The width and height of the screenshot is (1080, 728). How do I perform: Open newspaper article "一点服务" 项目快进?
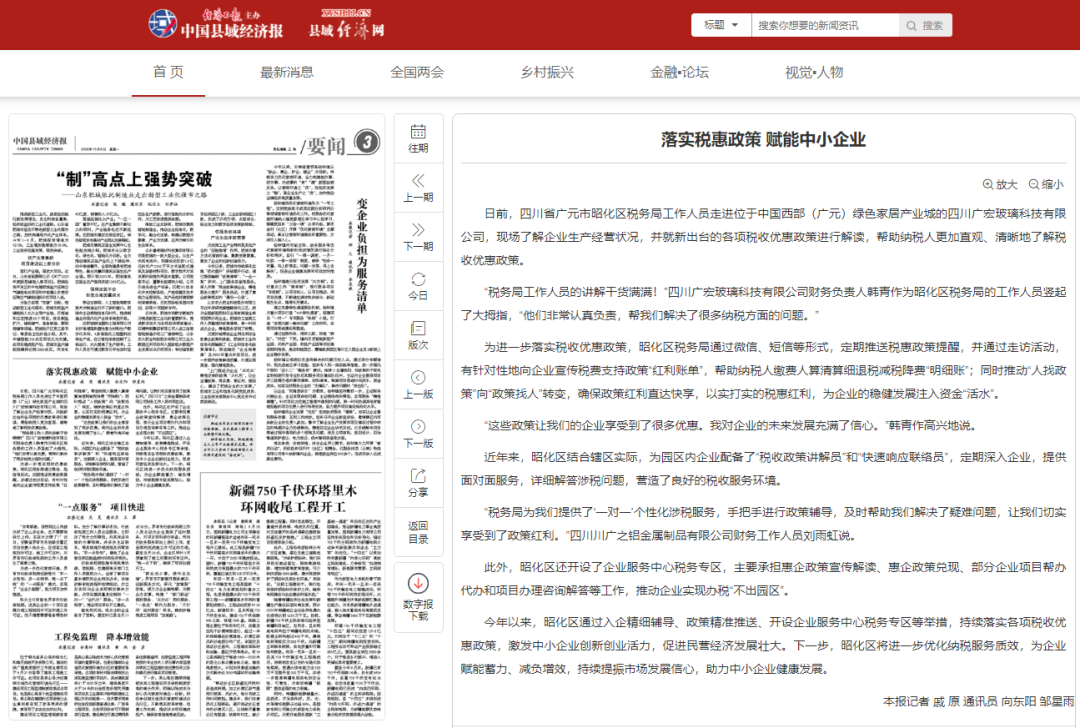[x=102, y=508]
